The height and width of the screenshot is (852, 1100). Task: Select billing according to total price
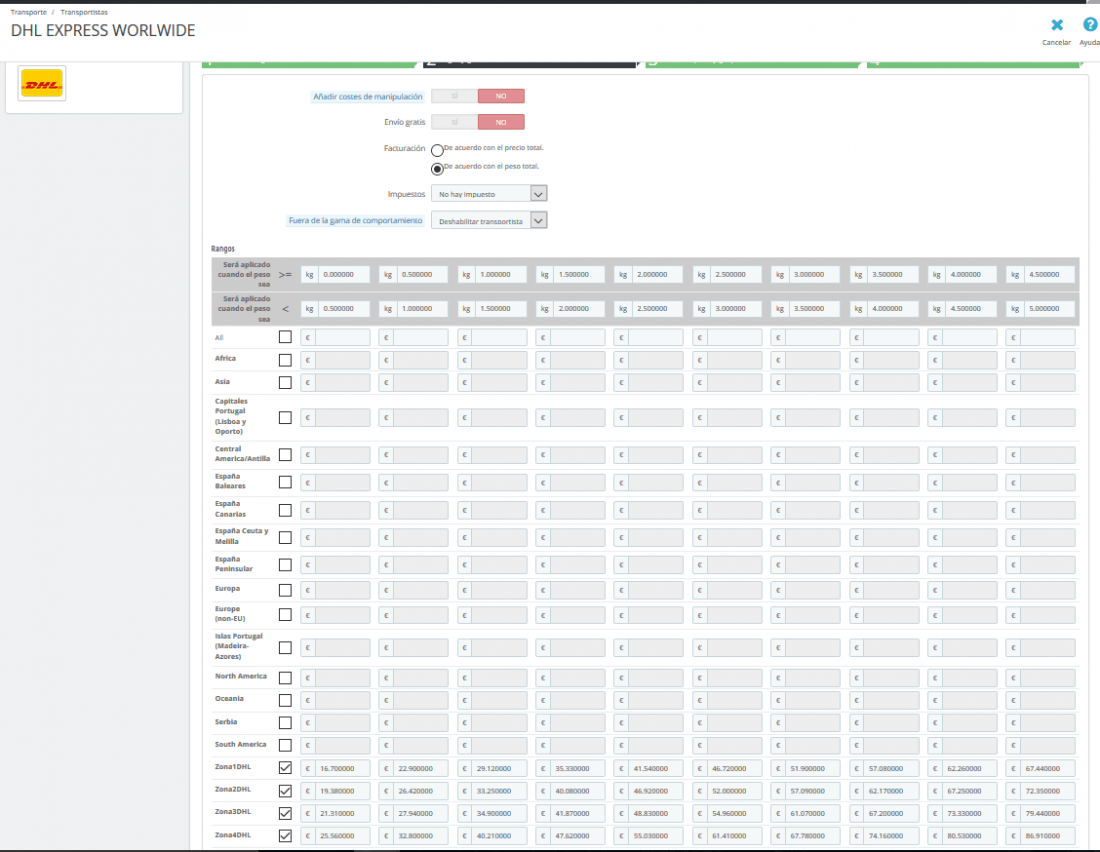(x=437, y=150)
